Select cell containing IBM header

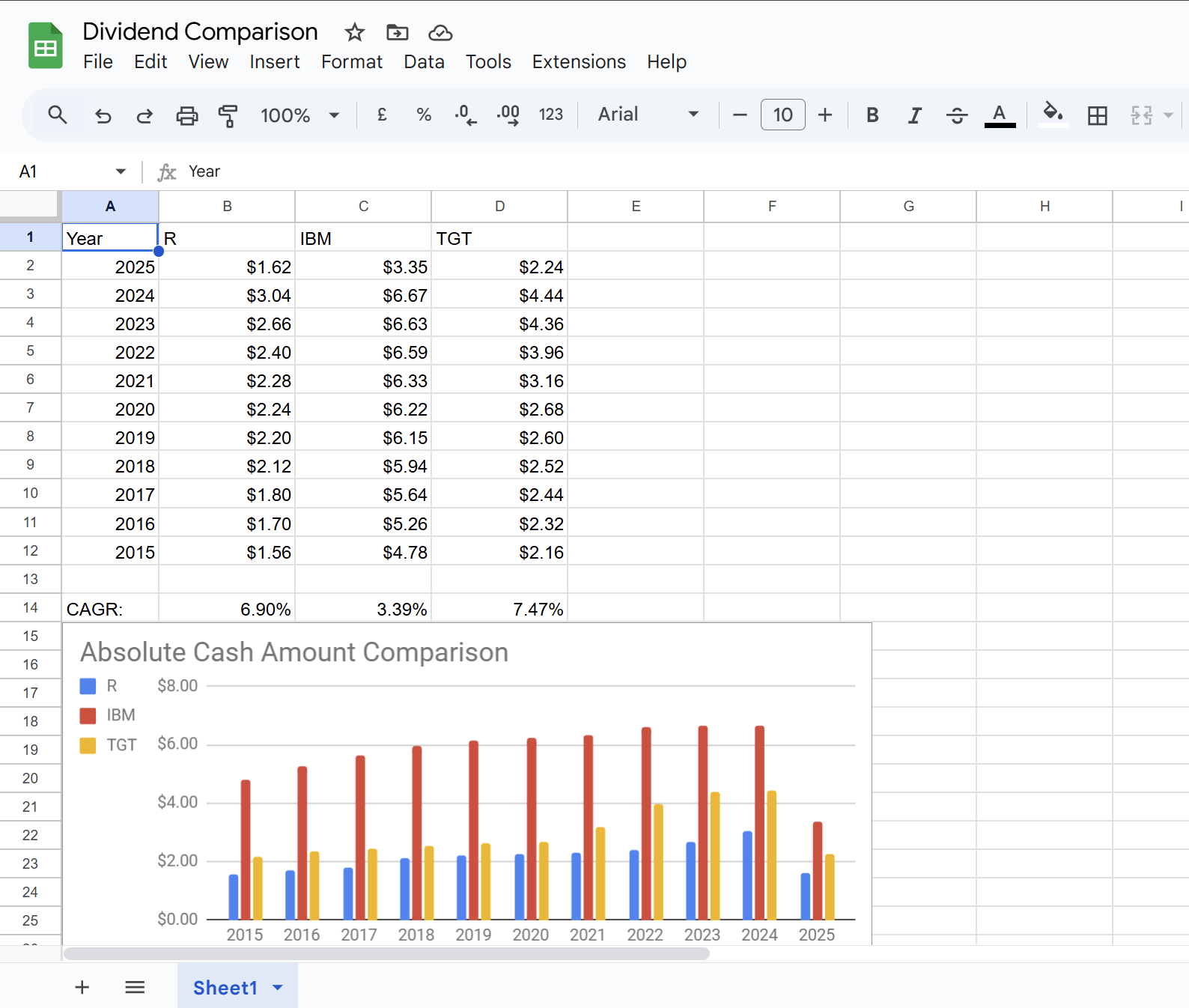point(363,238)
